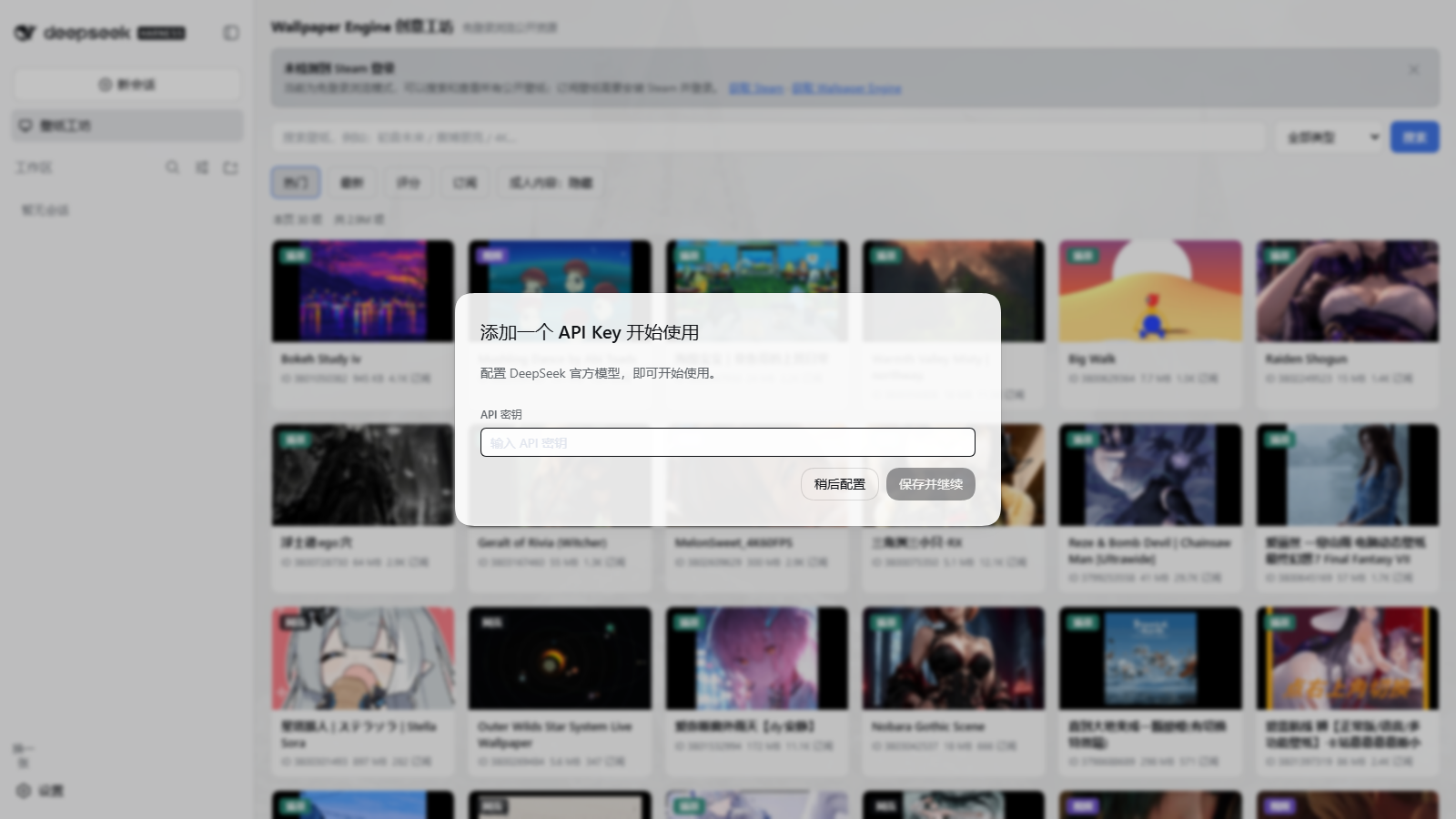Click the text 配置 DeepSeek 官方模型，即可开始使用。
Image resolution: width=1456 pixels, height=819 pixels.
(601, 373)
